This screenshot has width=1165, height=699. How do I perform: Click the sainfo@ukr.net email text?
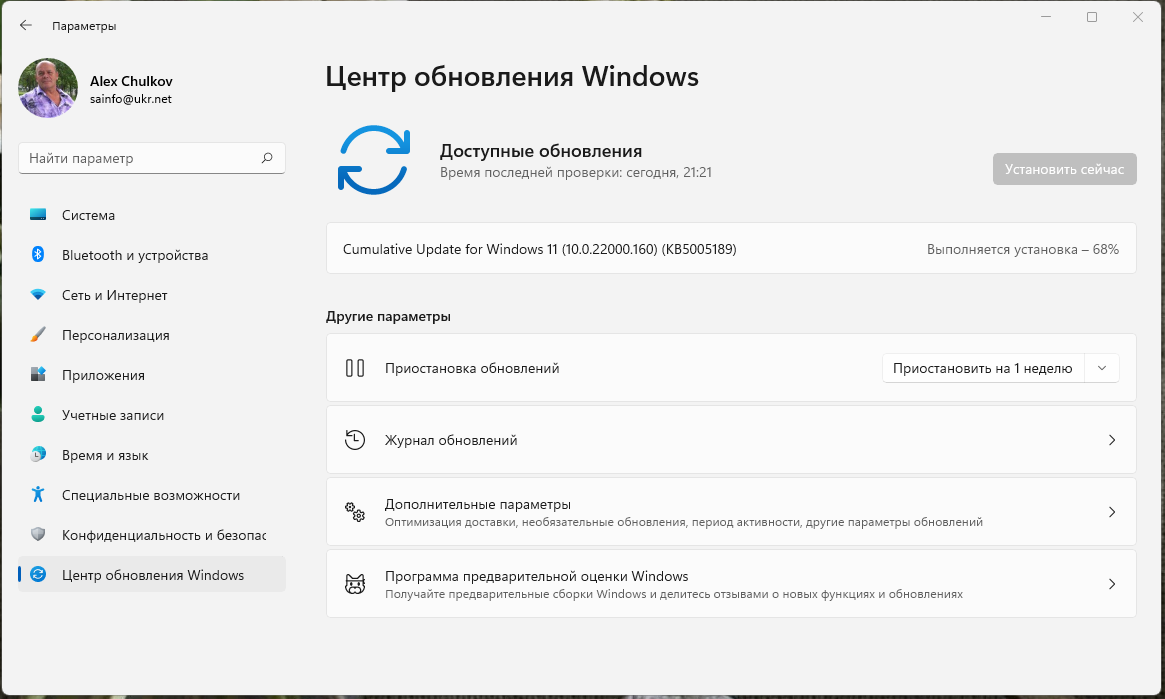click(x=131, y=99)
